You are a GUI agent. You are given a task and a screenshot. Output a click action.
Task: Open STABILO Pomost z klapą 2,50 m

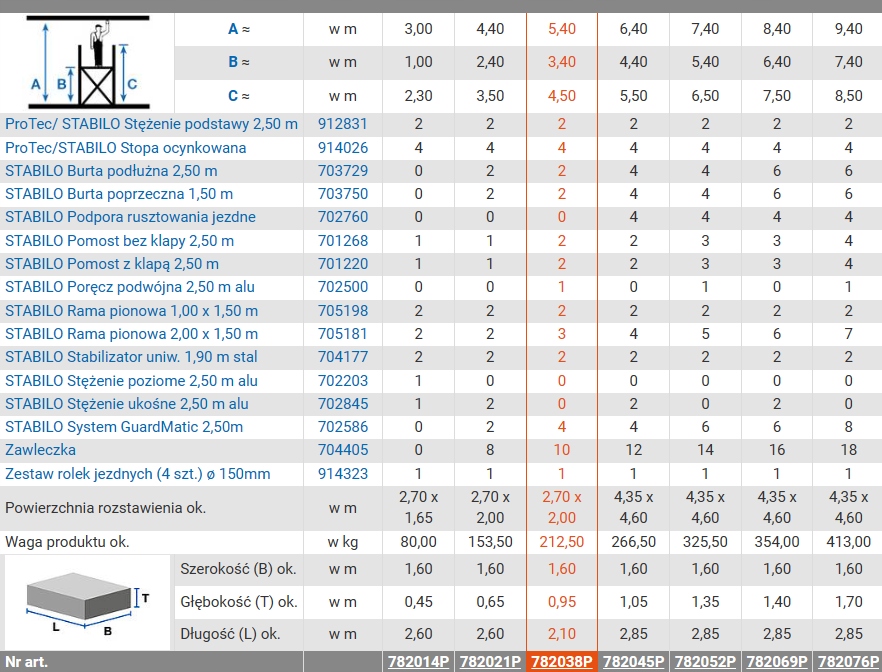tap(112, 264)
